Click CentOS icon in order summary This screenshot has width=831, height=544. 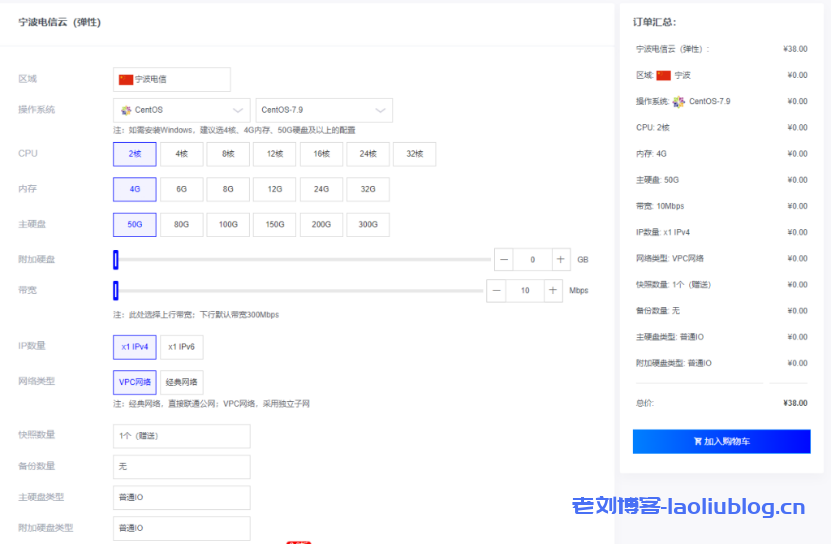[679, 101]
